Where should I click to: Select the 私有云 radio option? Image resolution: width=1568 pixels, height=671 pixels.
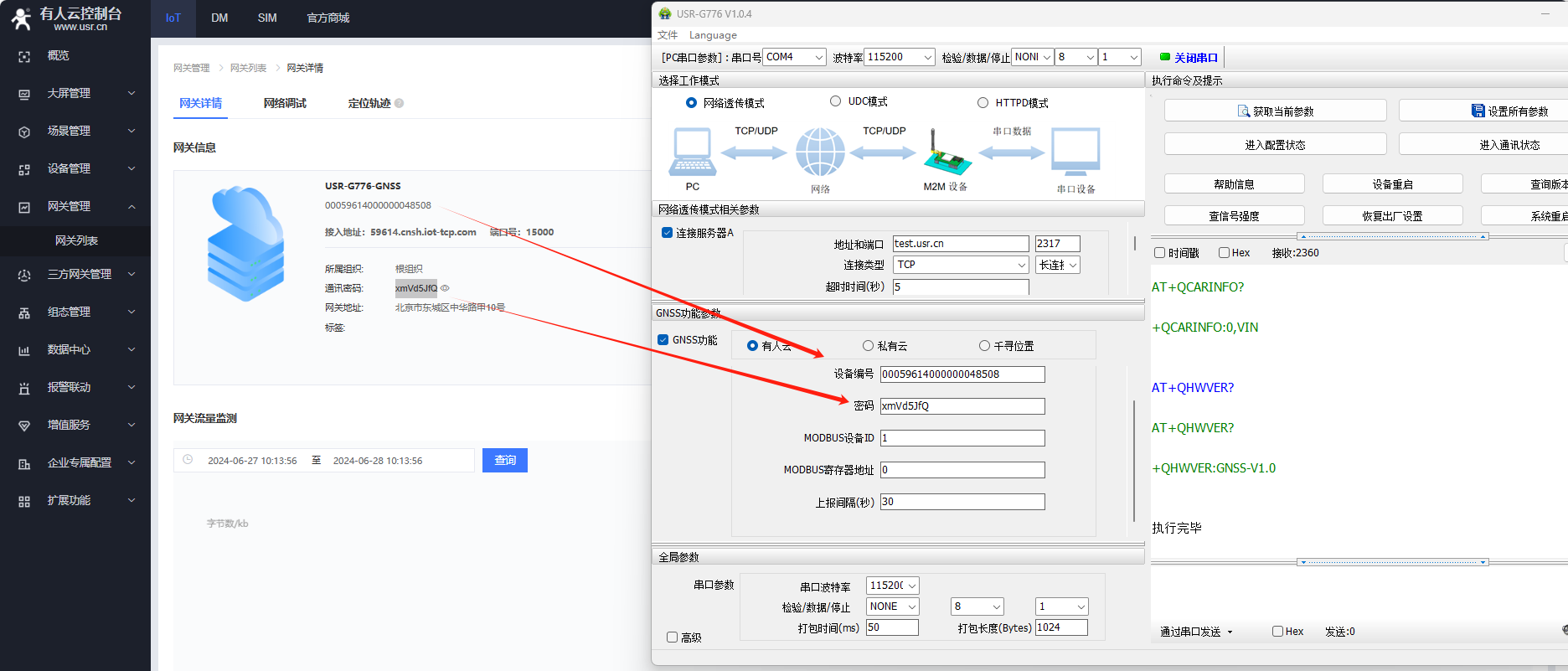[x=868, y=346]
